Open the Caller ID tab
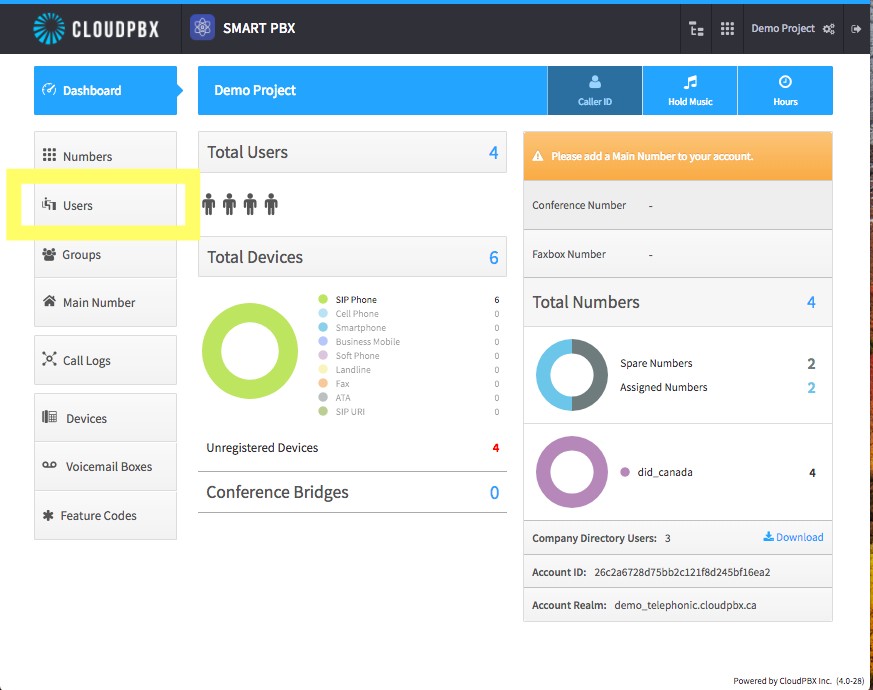This screenshot has width=873, height=690. coord(595,91)
